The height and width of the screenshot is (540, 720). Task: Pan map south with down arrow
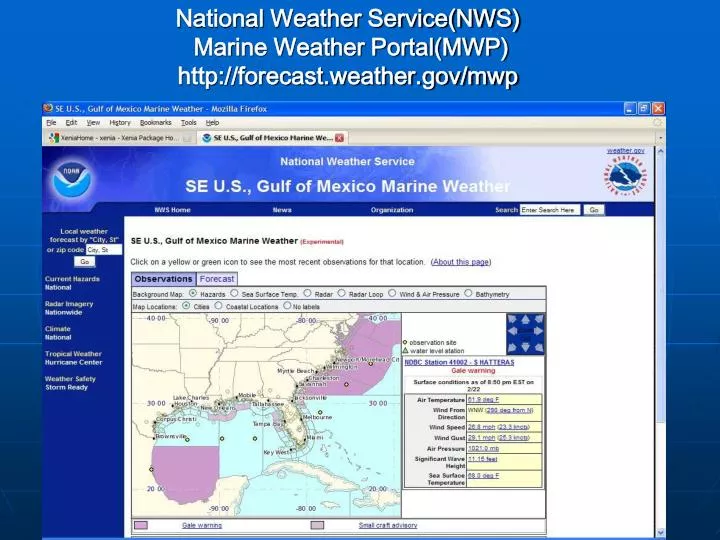525,347
